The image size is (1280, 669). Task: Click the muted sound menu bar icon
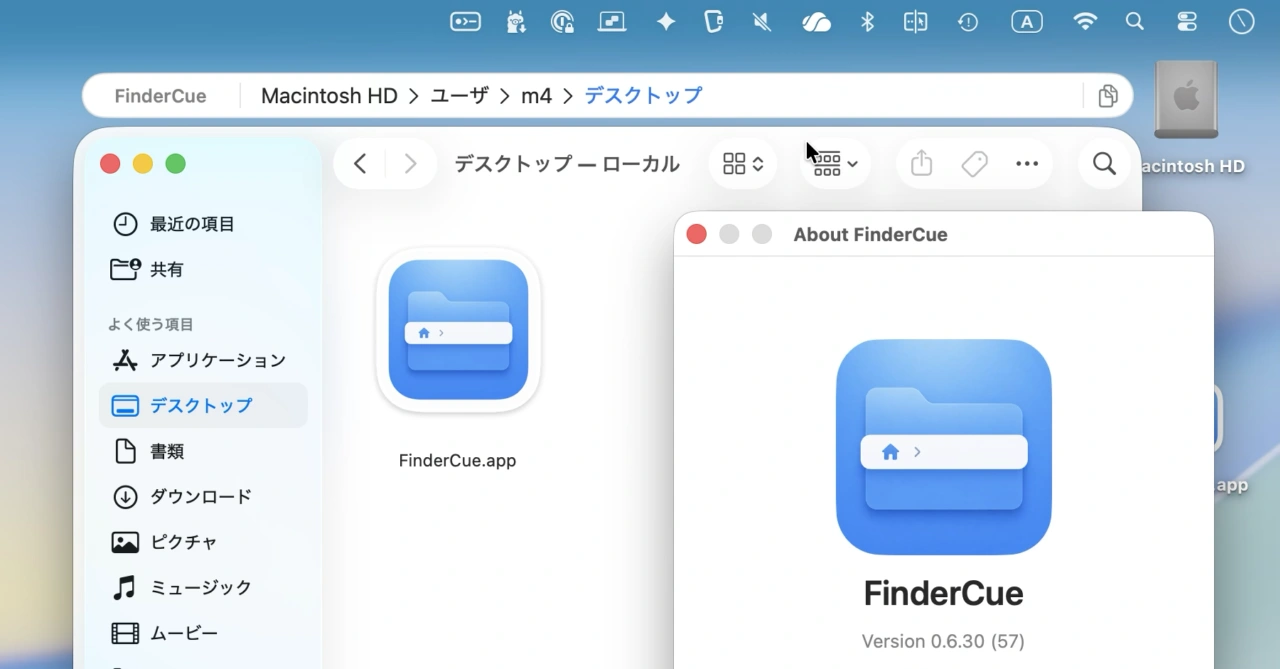click(x=762, y=22)
